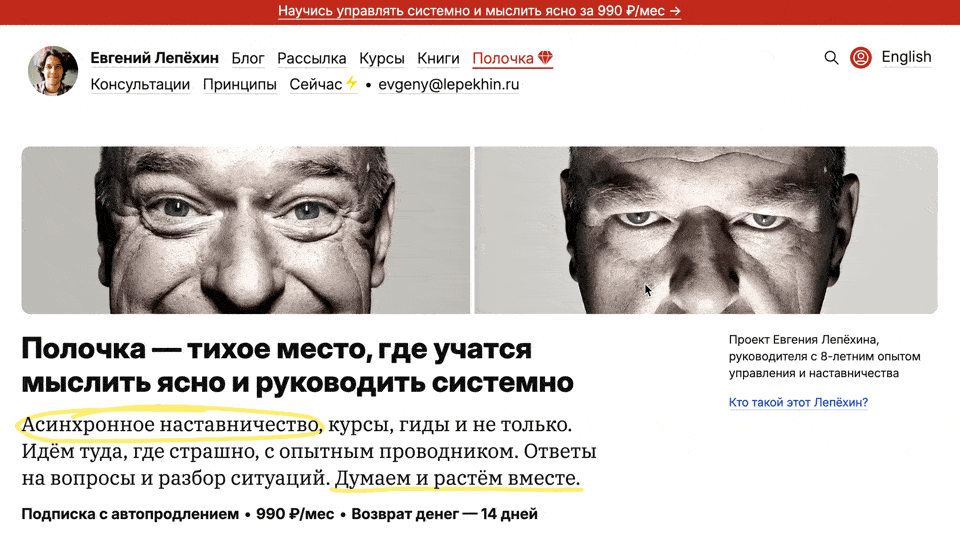Open the Блог menu item

click(248, 58)
